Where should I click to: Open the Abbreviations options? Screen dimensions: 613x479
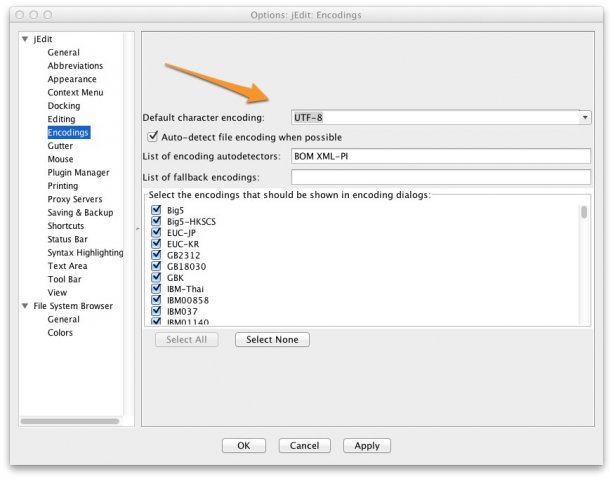point(75,66)
